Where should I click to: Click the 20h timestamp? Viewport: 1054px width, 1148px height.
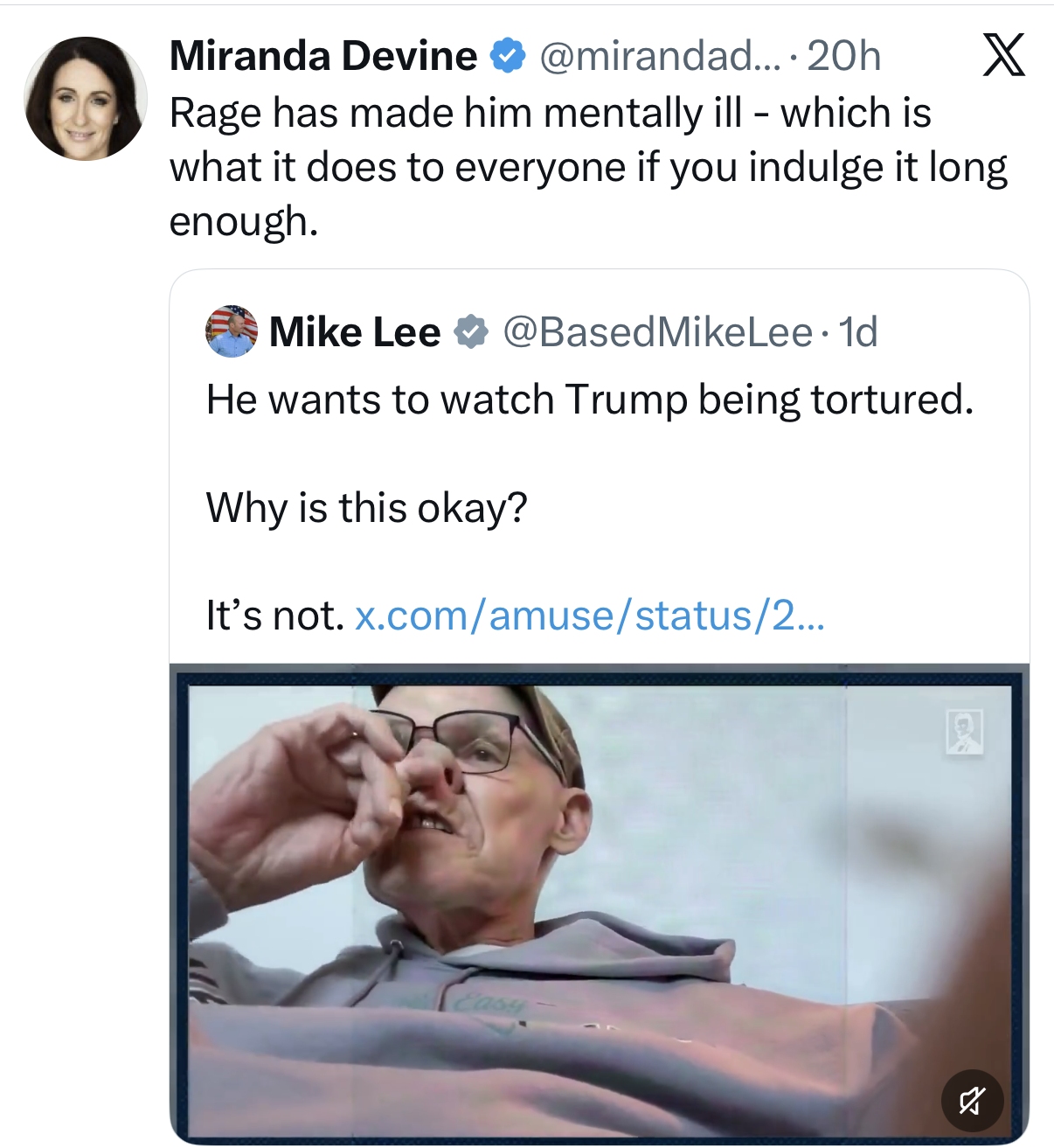[x=843, y=56]
